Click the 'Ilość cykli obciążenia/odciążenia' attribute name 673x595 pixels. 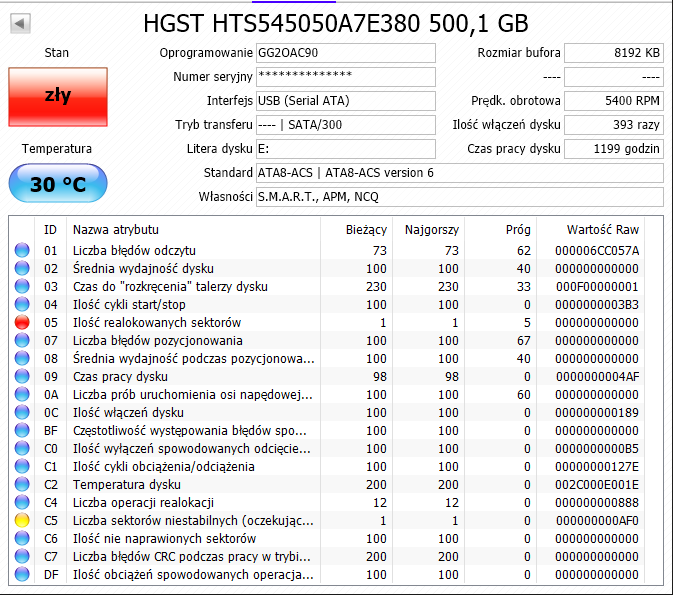[164, 467]
